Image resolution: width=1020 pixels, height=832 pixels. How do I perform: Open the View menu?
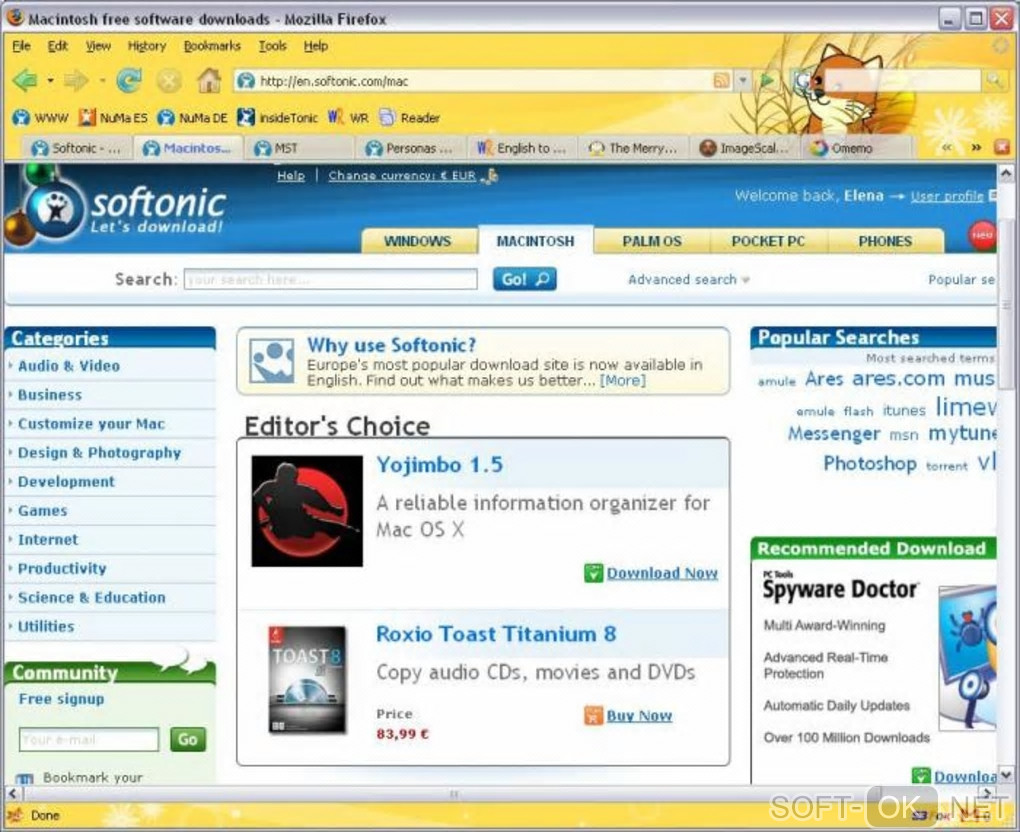point(98,46)
